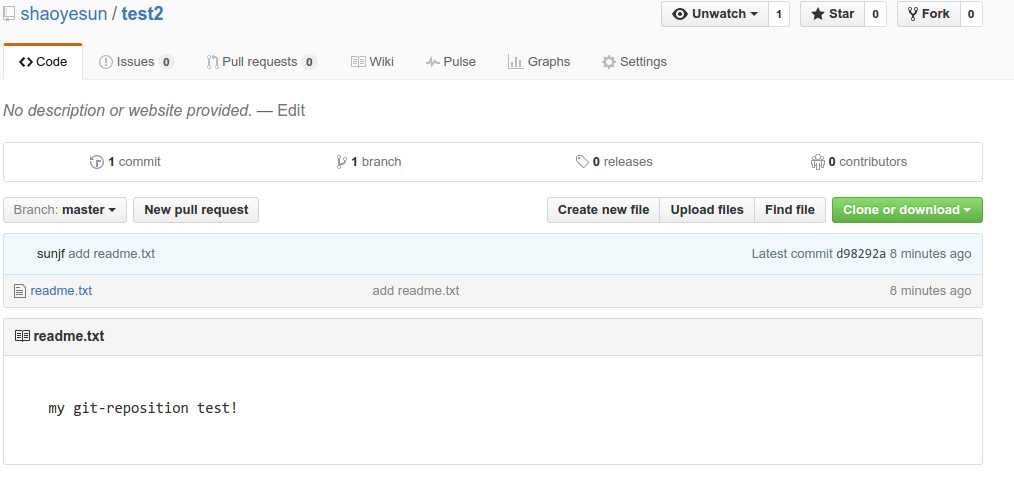The width and height of the screenshot is (1014, 483).
Task: Click the Pull requests count badge
Action: 309,62
